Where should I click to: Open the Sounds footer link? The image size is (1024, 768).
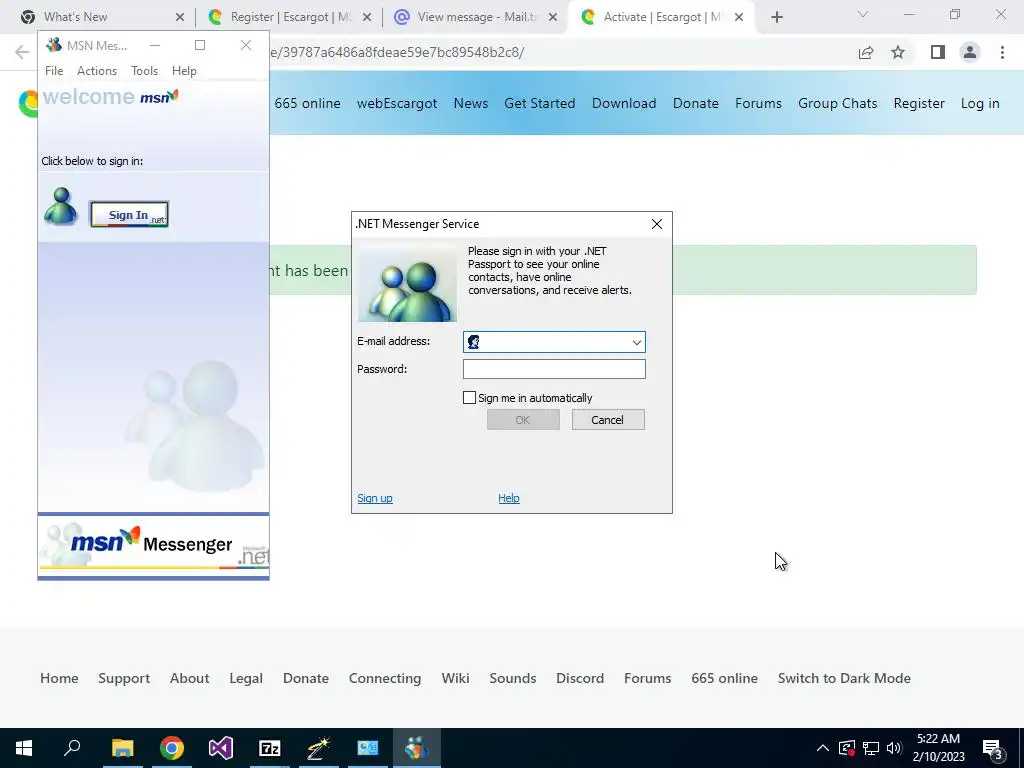tap(513, 678)
